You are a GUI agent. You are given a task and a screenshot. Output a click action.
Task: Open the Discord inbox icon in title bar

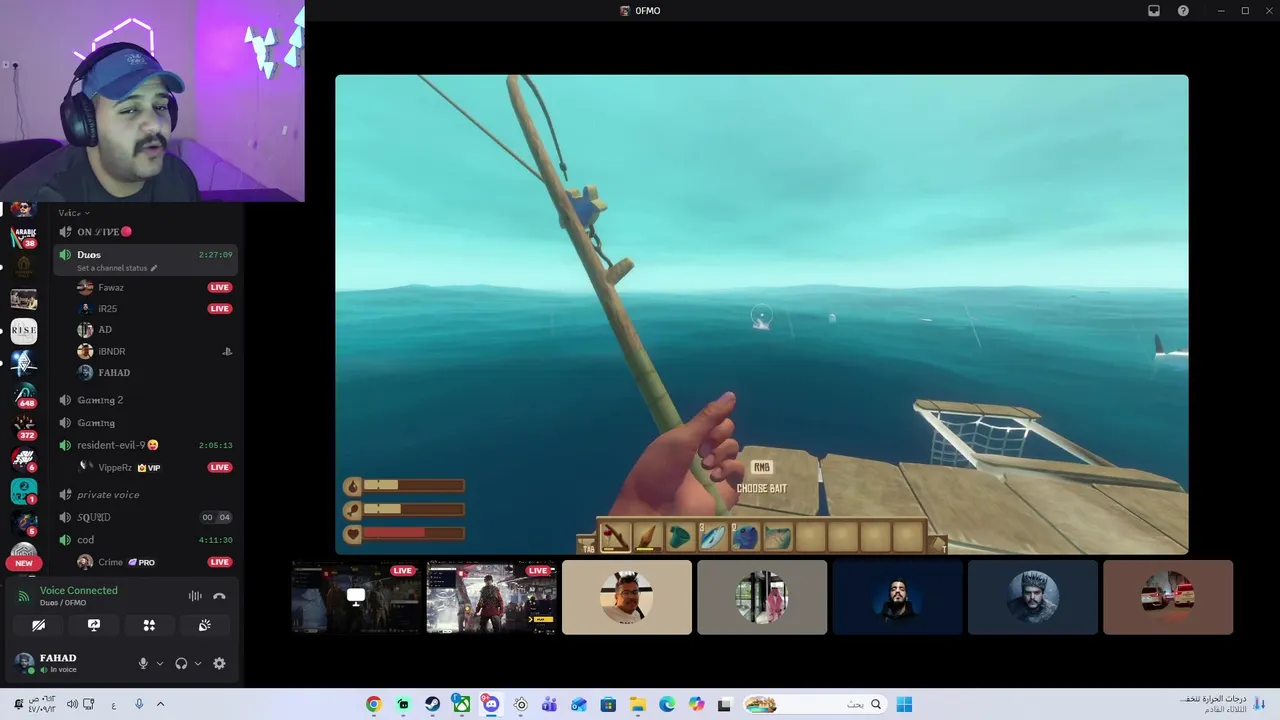[x=1154, y=11]
